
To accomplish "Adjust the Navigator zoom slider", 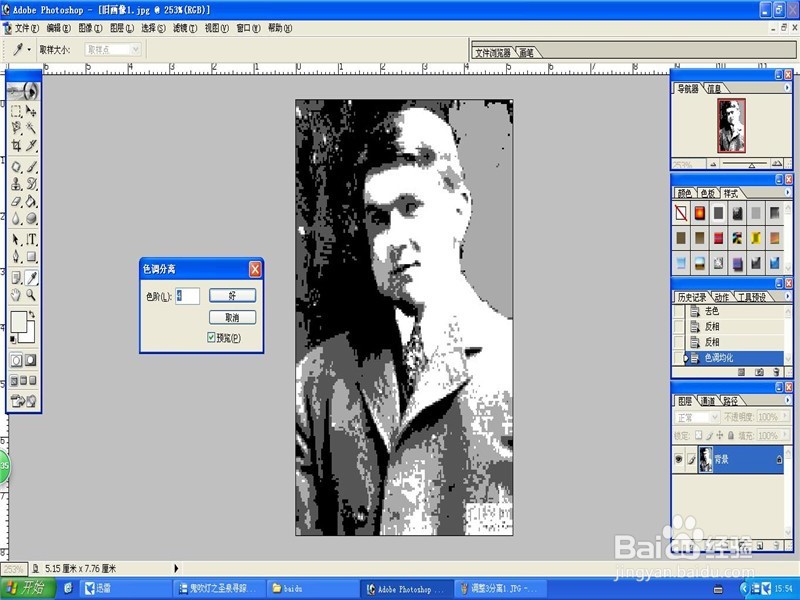I will (752, 164).
